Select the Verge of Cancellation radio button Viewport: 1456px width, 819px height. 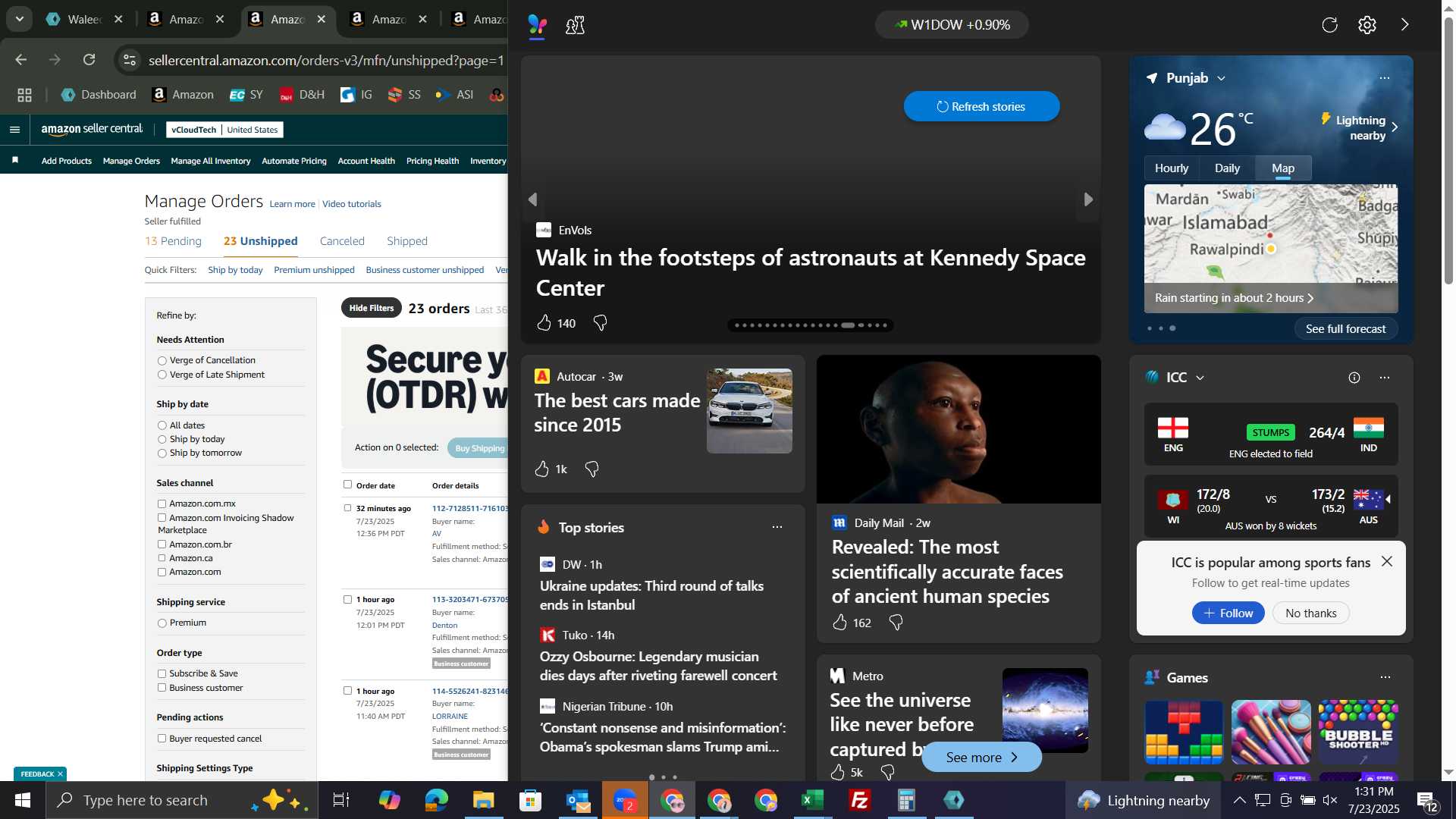click(162, 361)
